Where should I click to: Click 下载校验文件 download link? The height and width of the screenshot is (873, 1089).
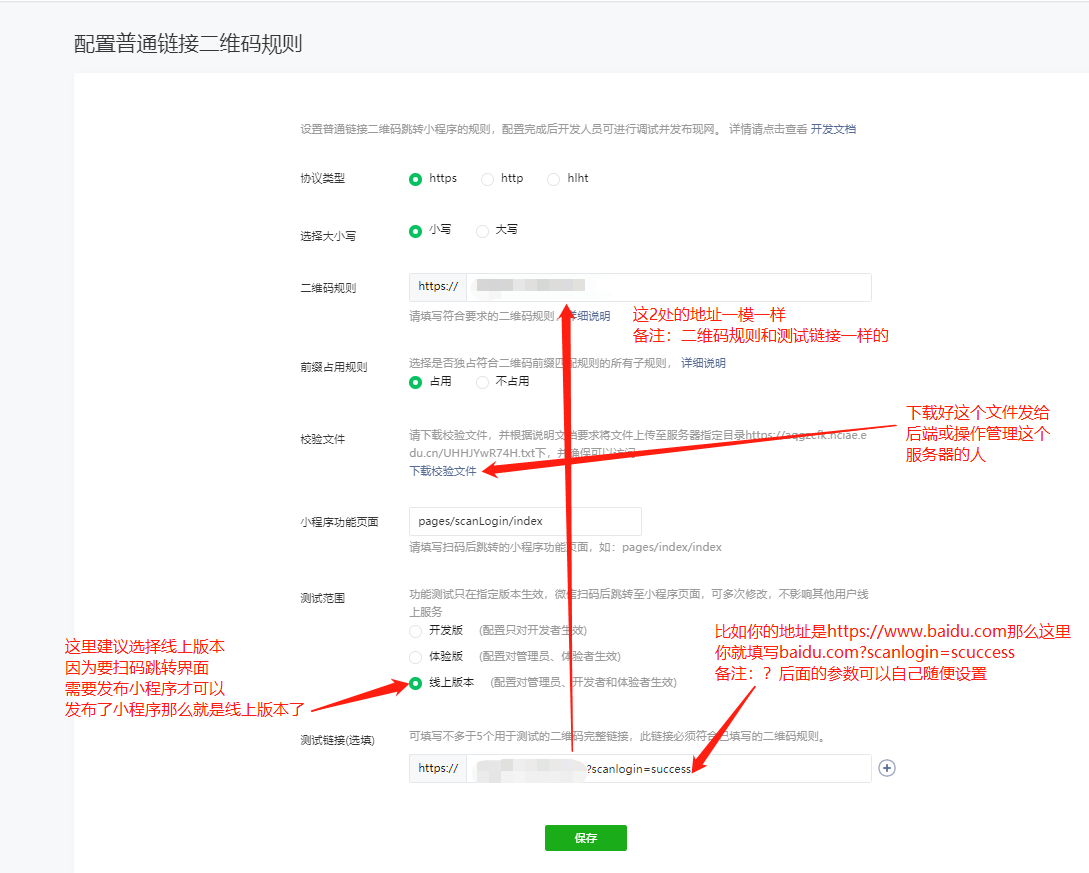tap(443, 471)
